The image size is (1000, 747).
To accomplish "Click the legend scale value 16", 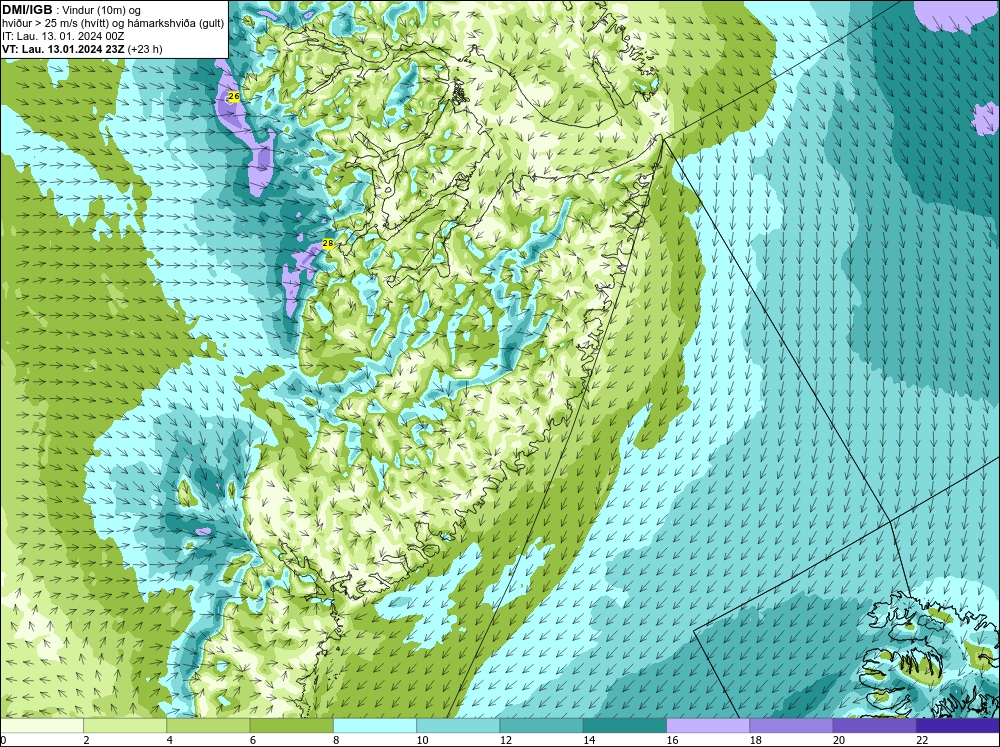I will coord(673,740).
